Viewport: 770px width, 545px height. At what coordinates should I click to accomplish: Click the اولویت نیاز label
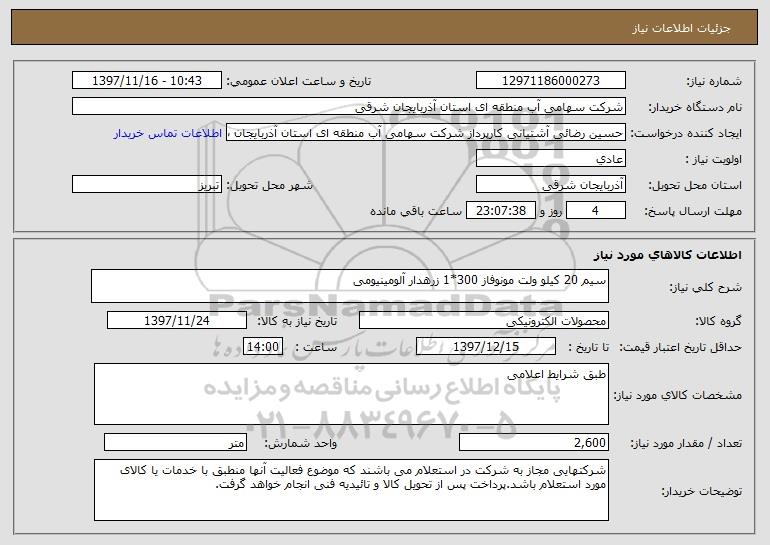[714, 160]
